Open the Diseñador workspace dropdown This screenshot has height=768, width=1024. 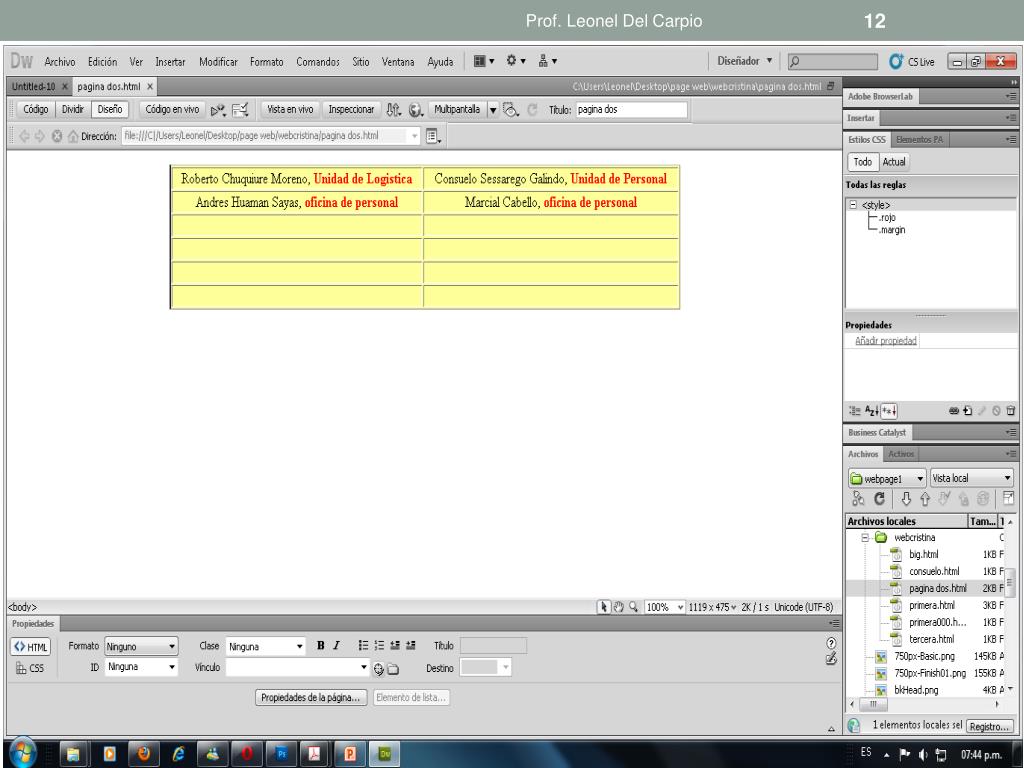744,61
